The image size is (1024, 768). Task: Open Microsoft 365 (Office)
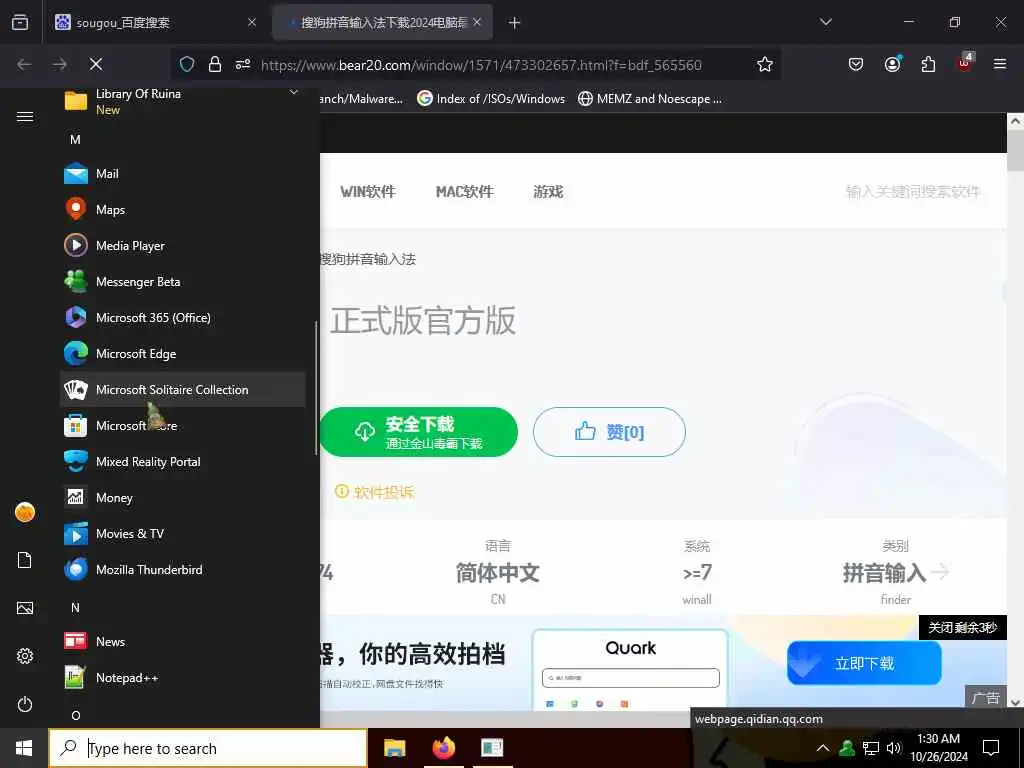tap(183, 317)
